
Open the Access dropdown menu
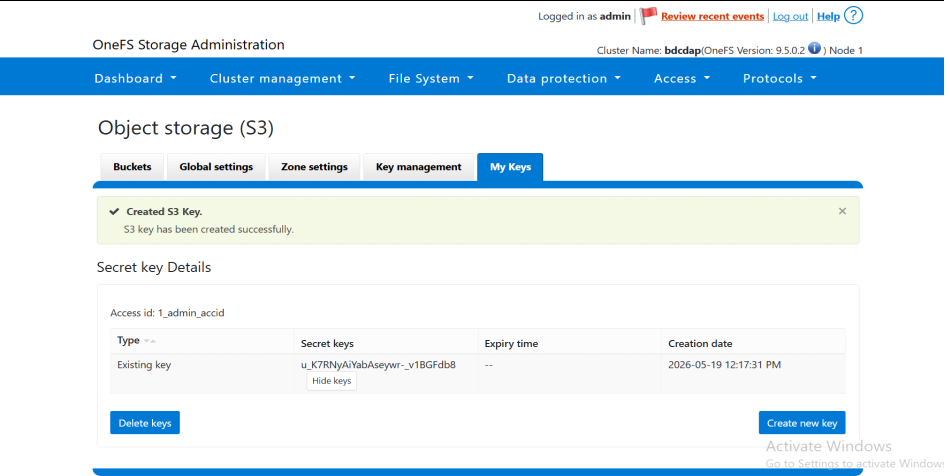(682, 78)
